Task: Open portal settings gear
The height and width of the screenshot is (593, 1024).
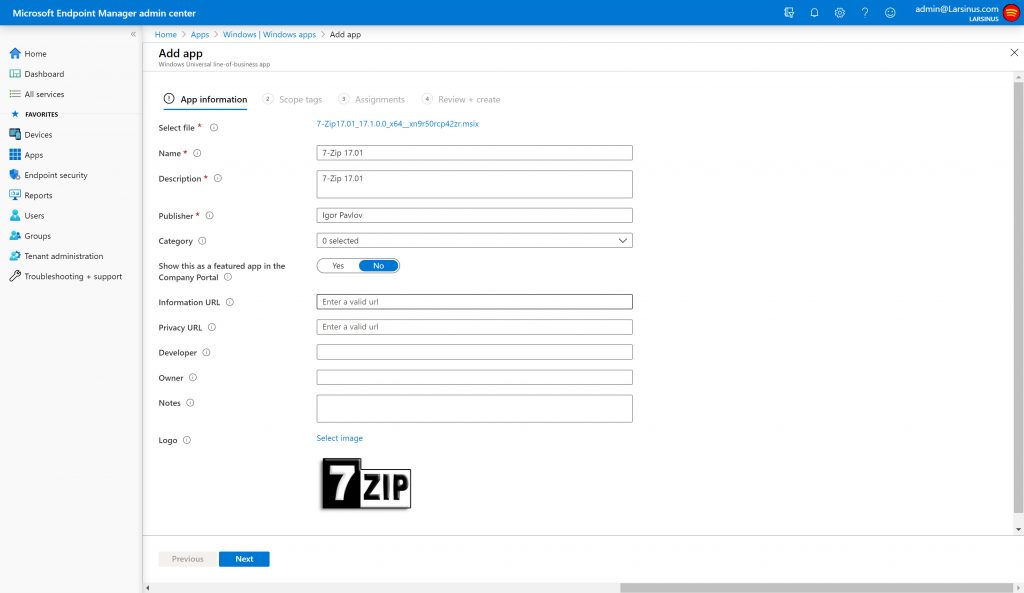Action: (x=840, y=12)
